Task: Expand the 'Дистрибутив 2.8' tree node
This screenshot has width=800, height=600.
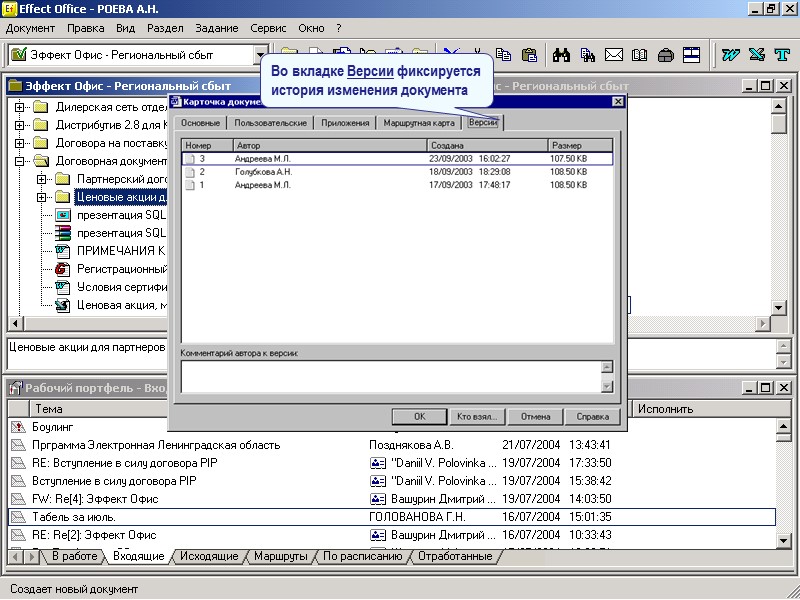Action: [19, 125]
